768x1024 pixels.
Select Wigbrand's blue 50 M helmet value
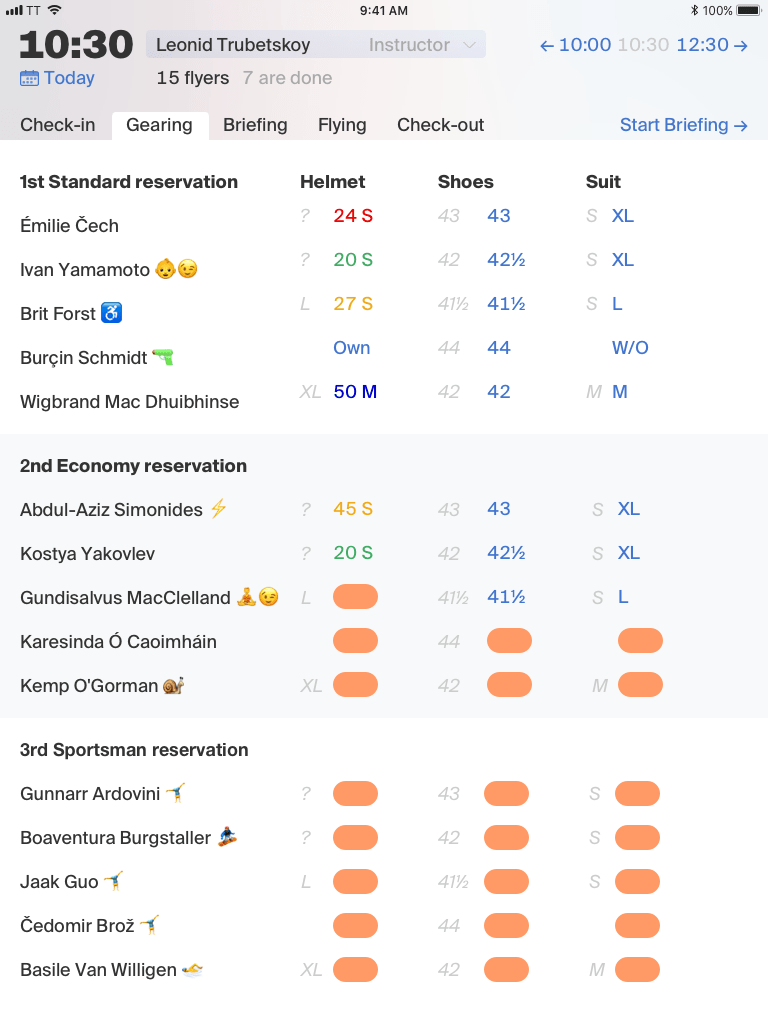(x=355, y=391)
